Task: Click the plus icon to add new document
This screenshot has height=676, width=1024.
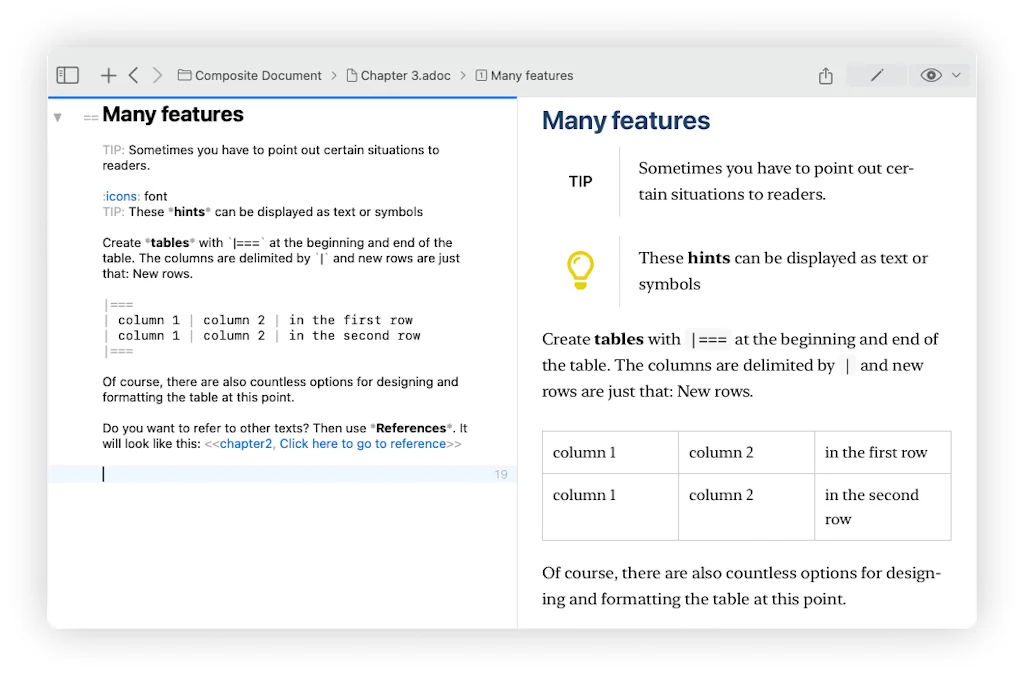Action: 108,75
